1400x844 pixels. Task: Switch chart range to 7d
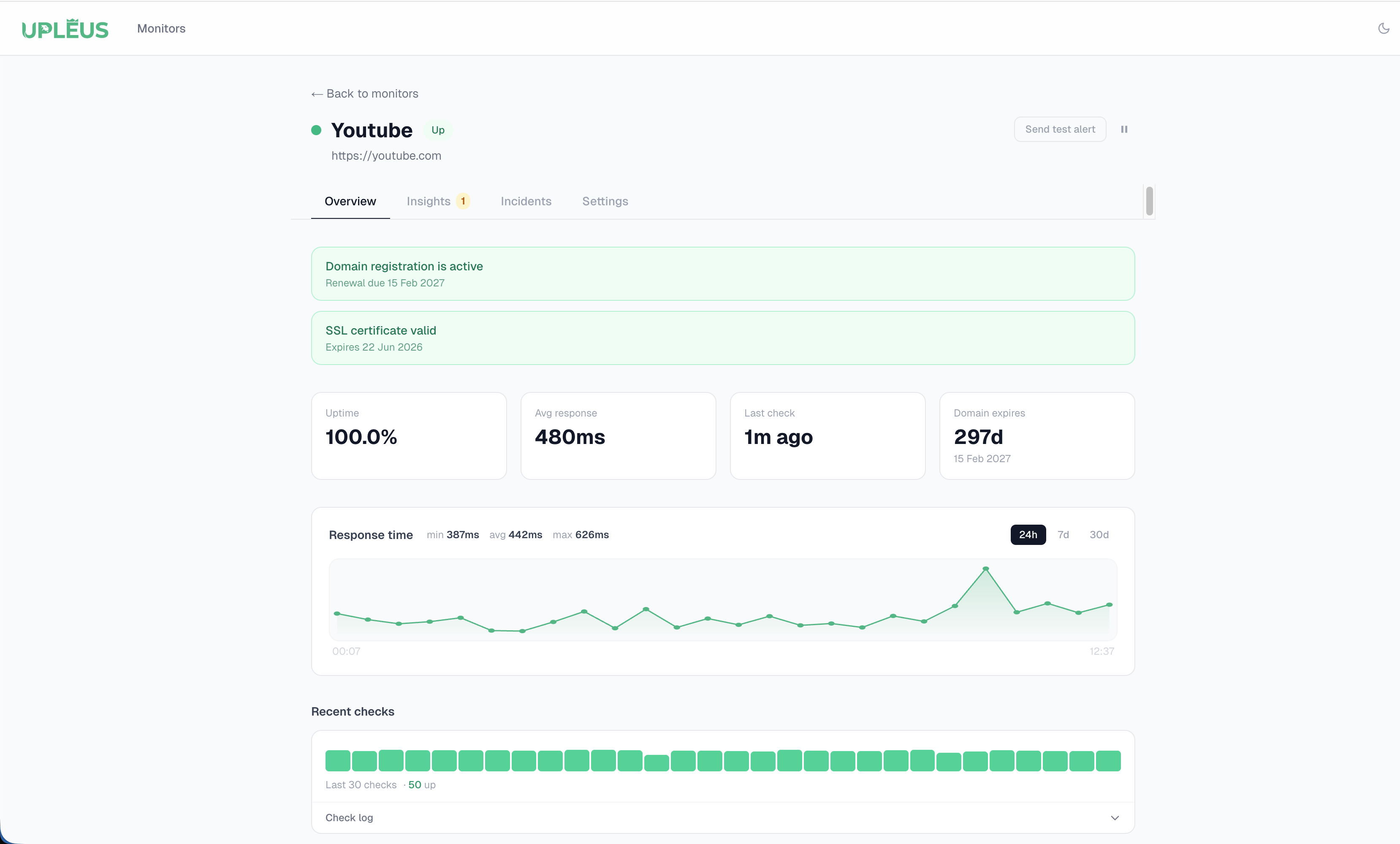(1063, 535)
